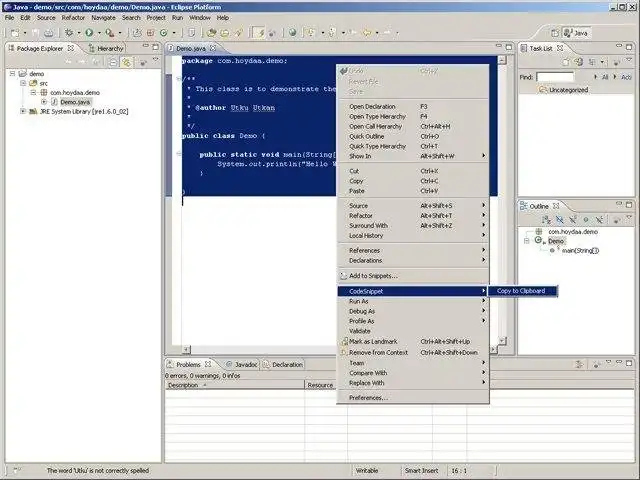Click the Open Perspective icon
Screen dimensions: 640x480
pos(555,33)
